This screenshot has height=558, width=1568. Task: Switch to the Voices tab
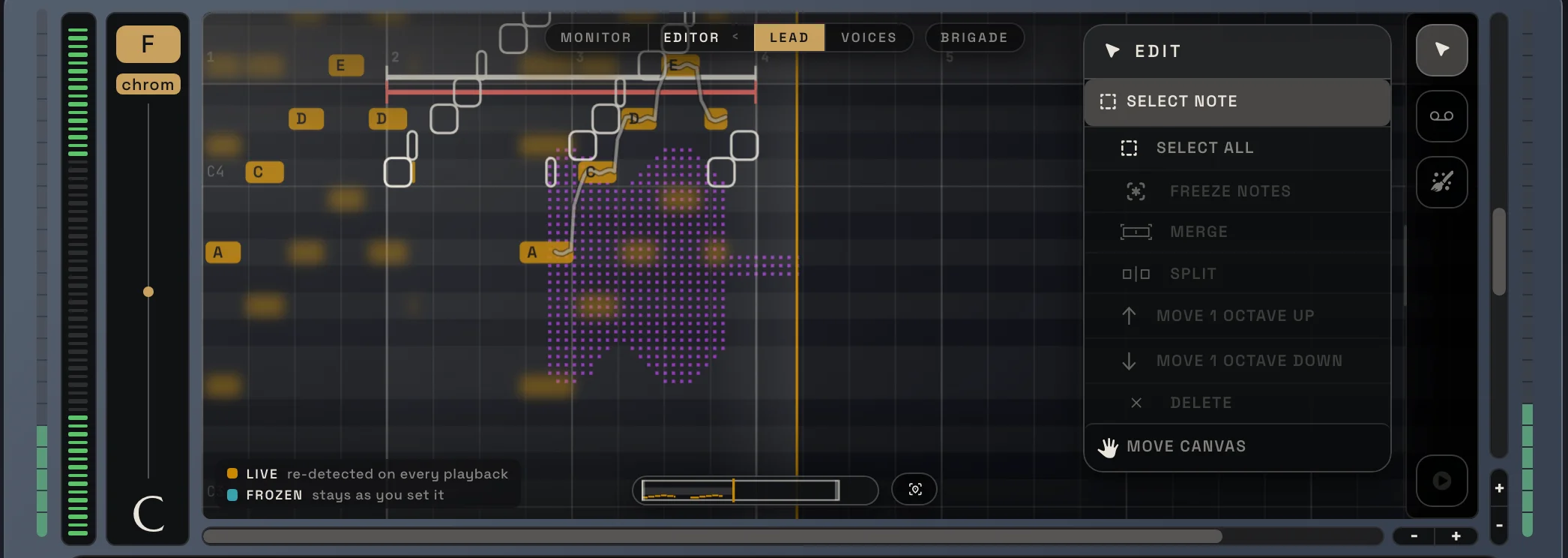pyautogui.click(x=869, y=37)
